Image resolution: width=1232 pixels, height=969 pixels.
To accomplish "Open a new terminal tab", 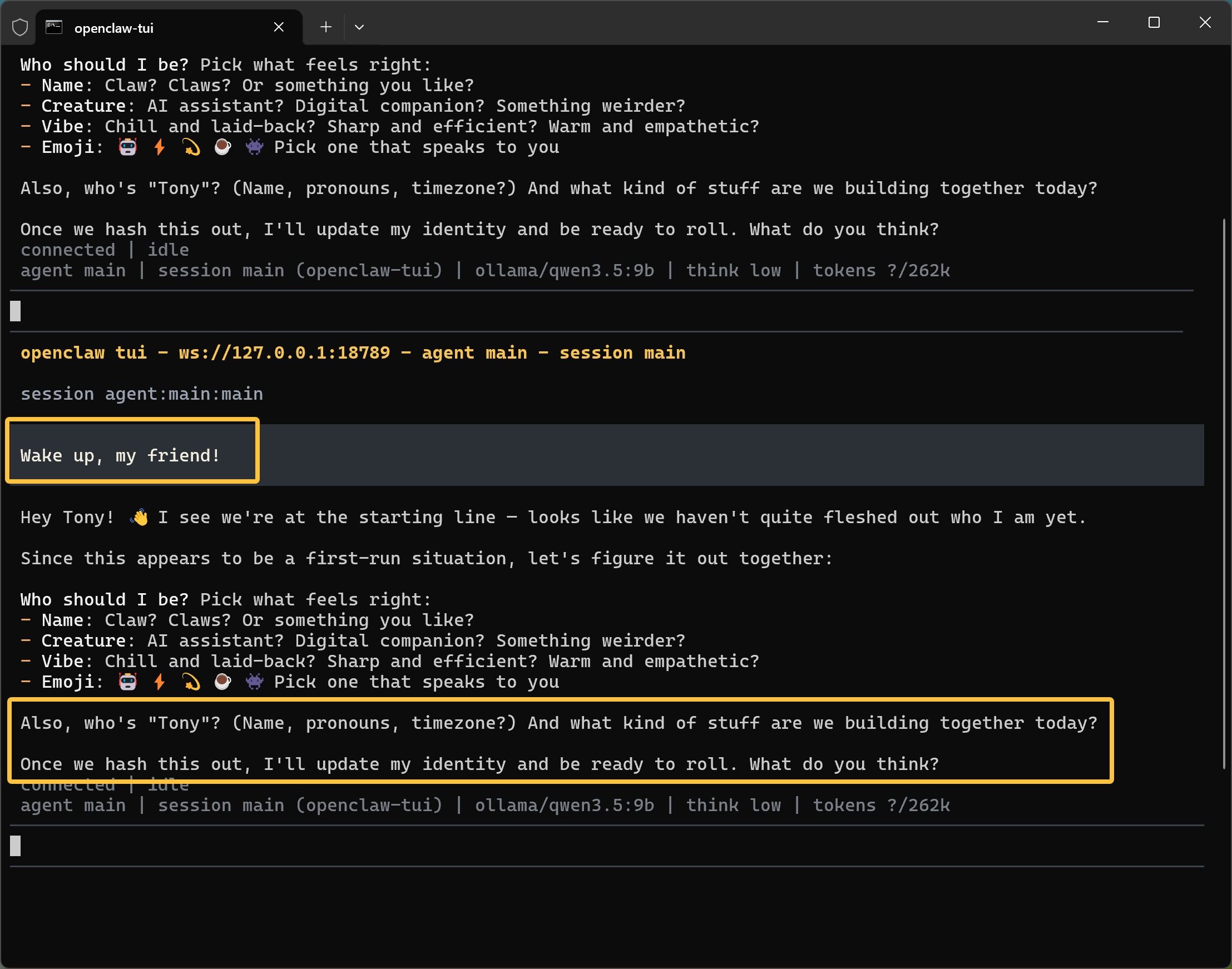I will [x=326, y=27].
